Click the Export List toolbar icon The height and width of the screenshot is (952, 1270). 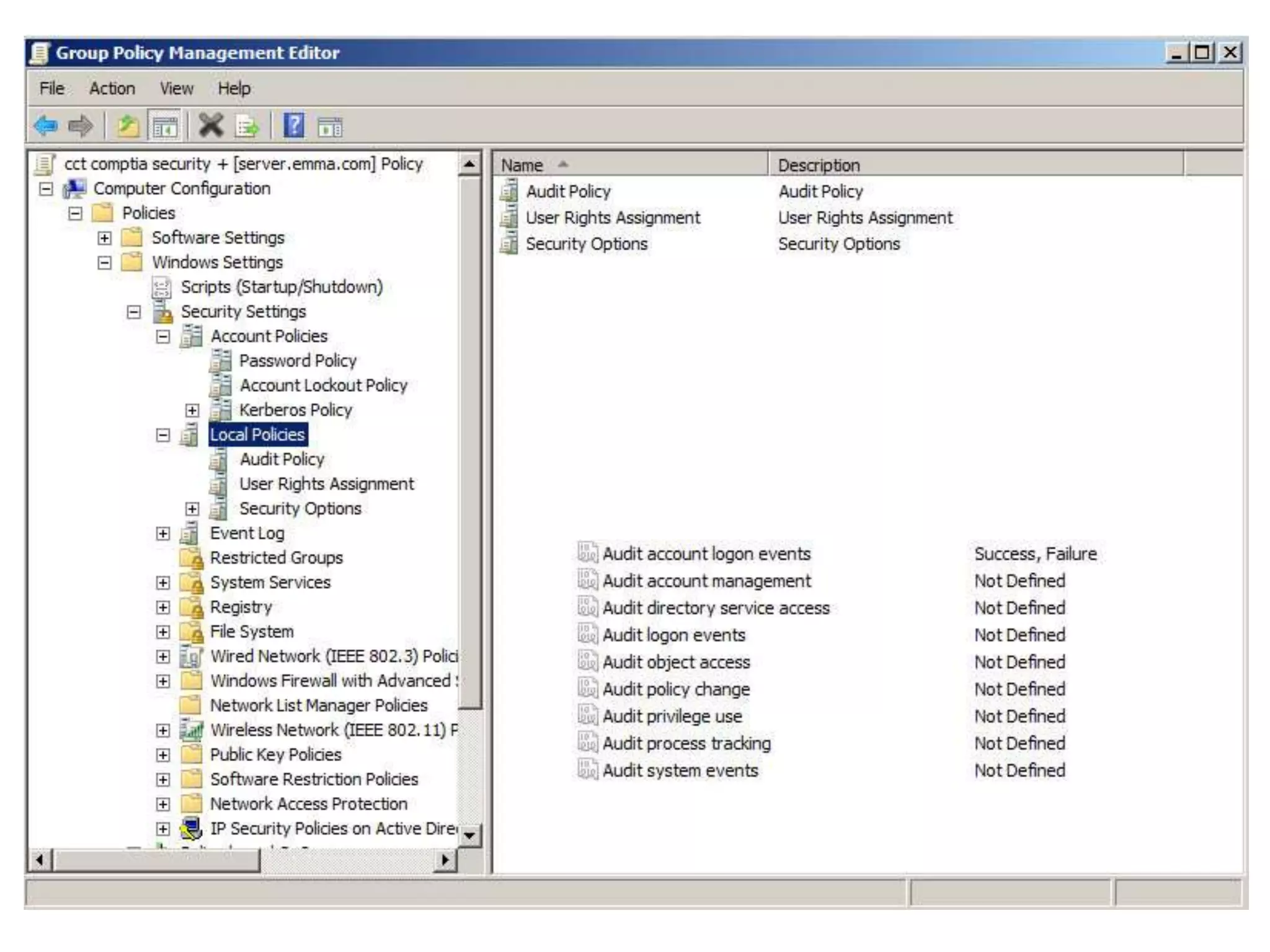pos(247,127)
